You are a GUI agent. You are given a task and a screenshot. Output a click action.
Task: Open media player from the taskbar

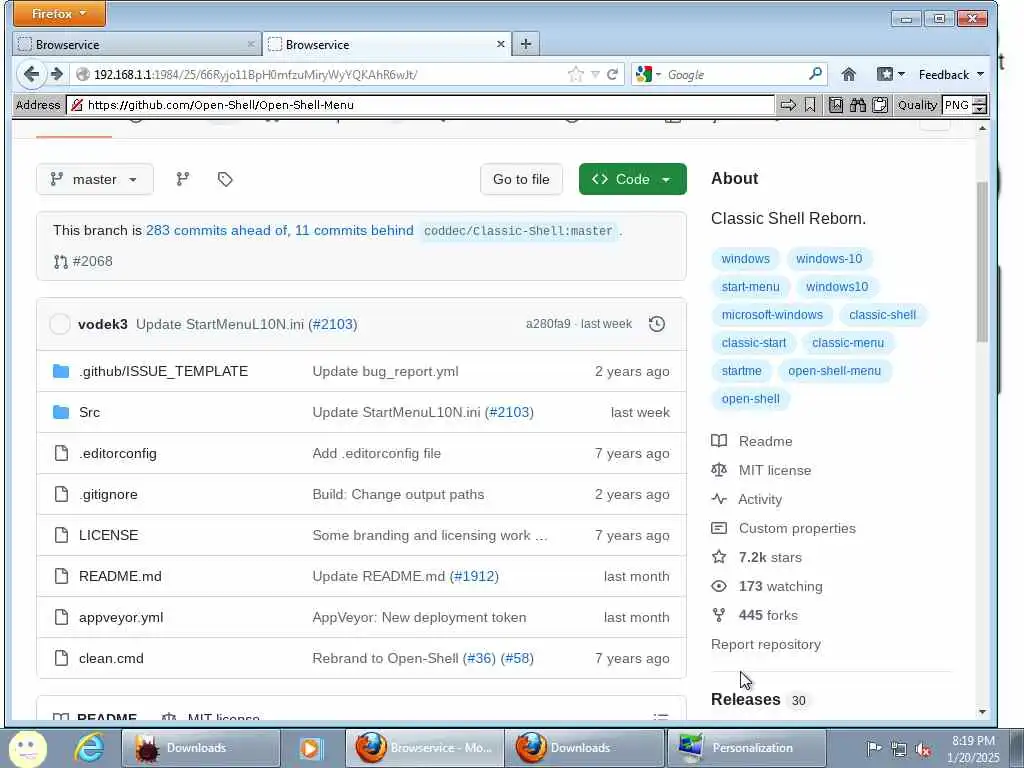[311, 748]
